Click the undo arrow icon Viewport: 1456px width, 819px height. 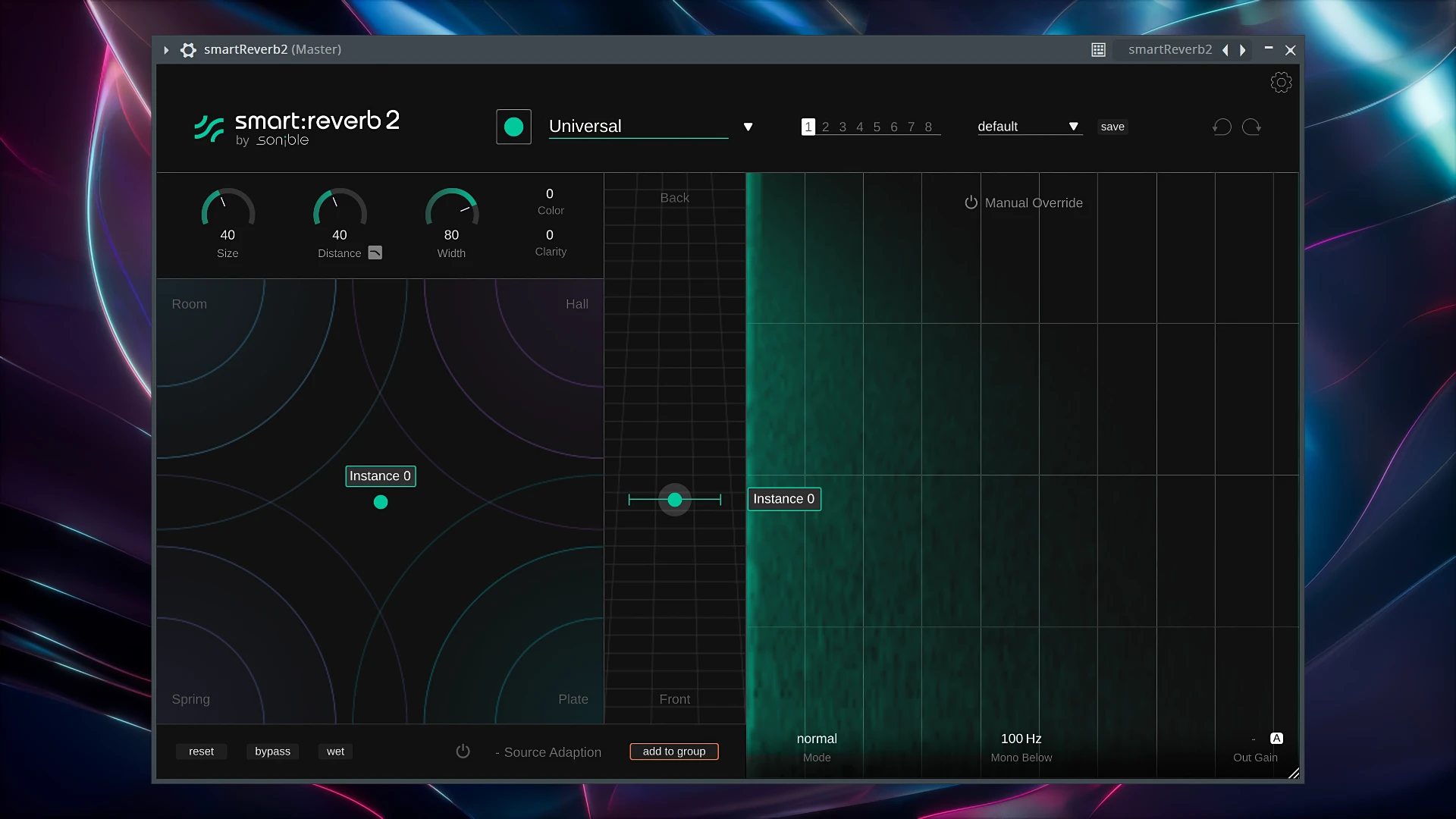(x=1222, y=127)
